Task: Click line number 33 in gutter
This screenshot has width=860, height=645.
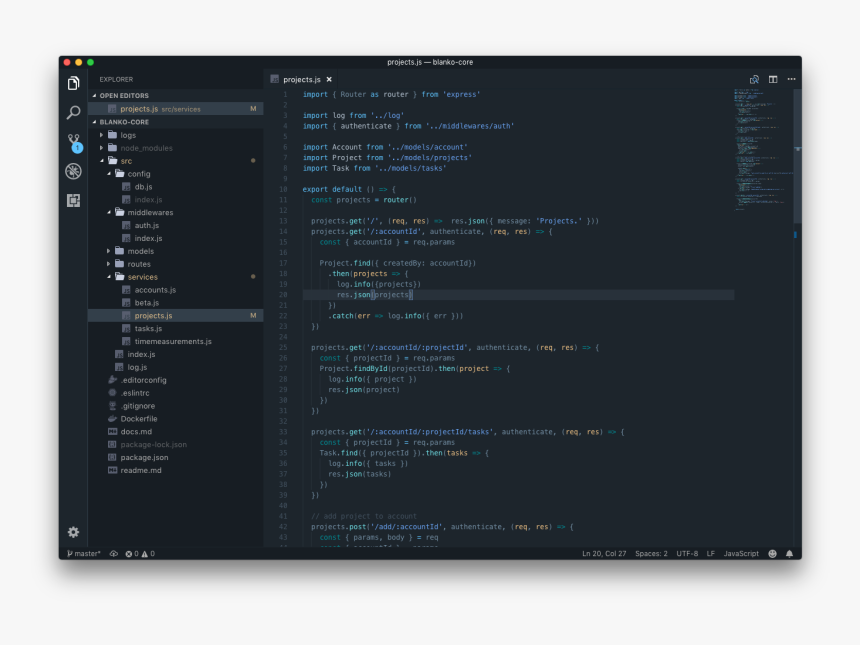Action: point(283,432)
